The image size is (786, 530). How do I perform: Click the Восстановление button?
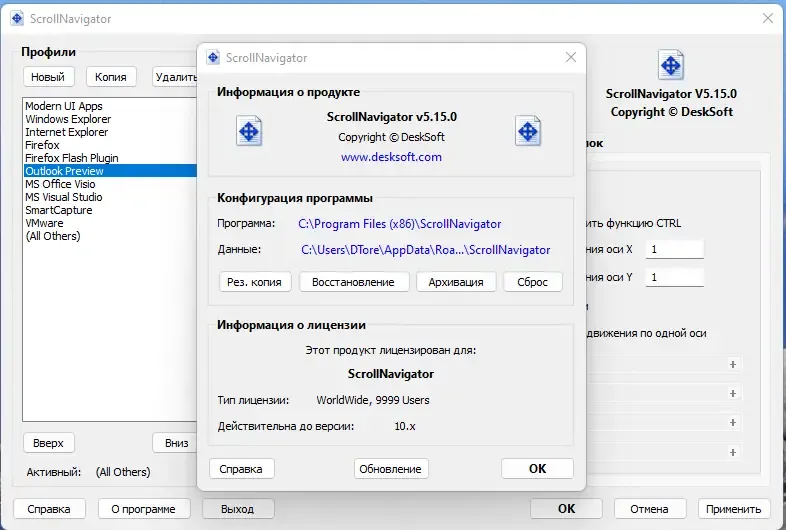353,282
